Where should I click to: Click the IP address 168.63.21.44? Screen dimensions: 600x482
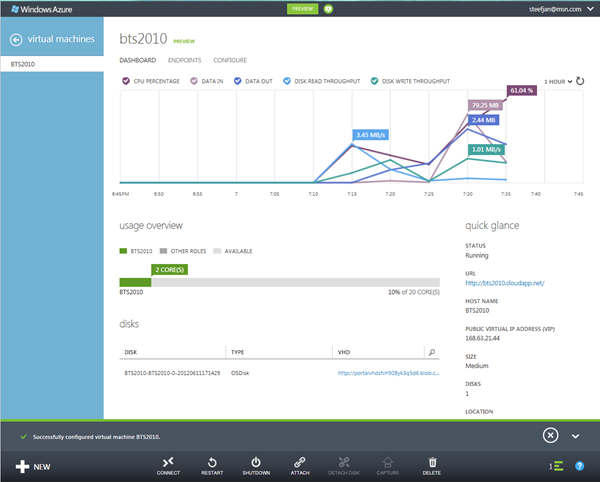point(482,338)
